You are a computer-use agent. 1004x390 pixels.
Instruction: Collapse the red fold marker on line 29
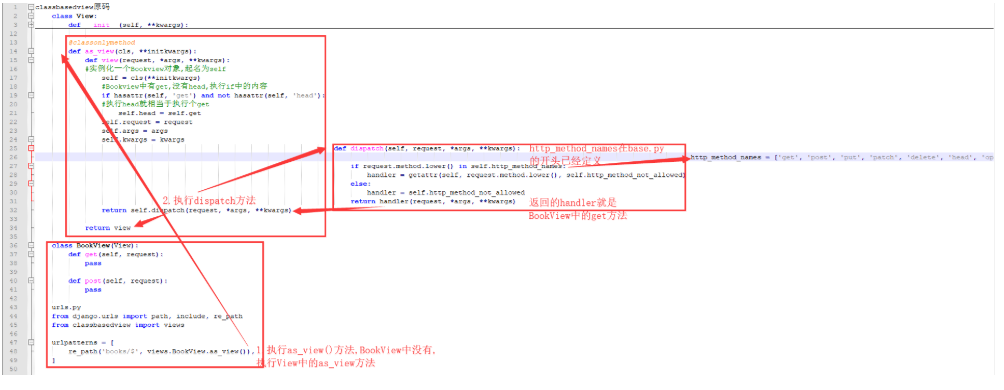31,183
